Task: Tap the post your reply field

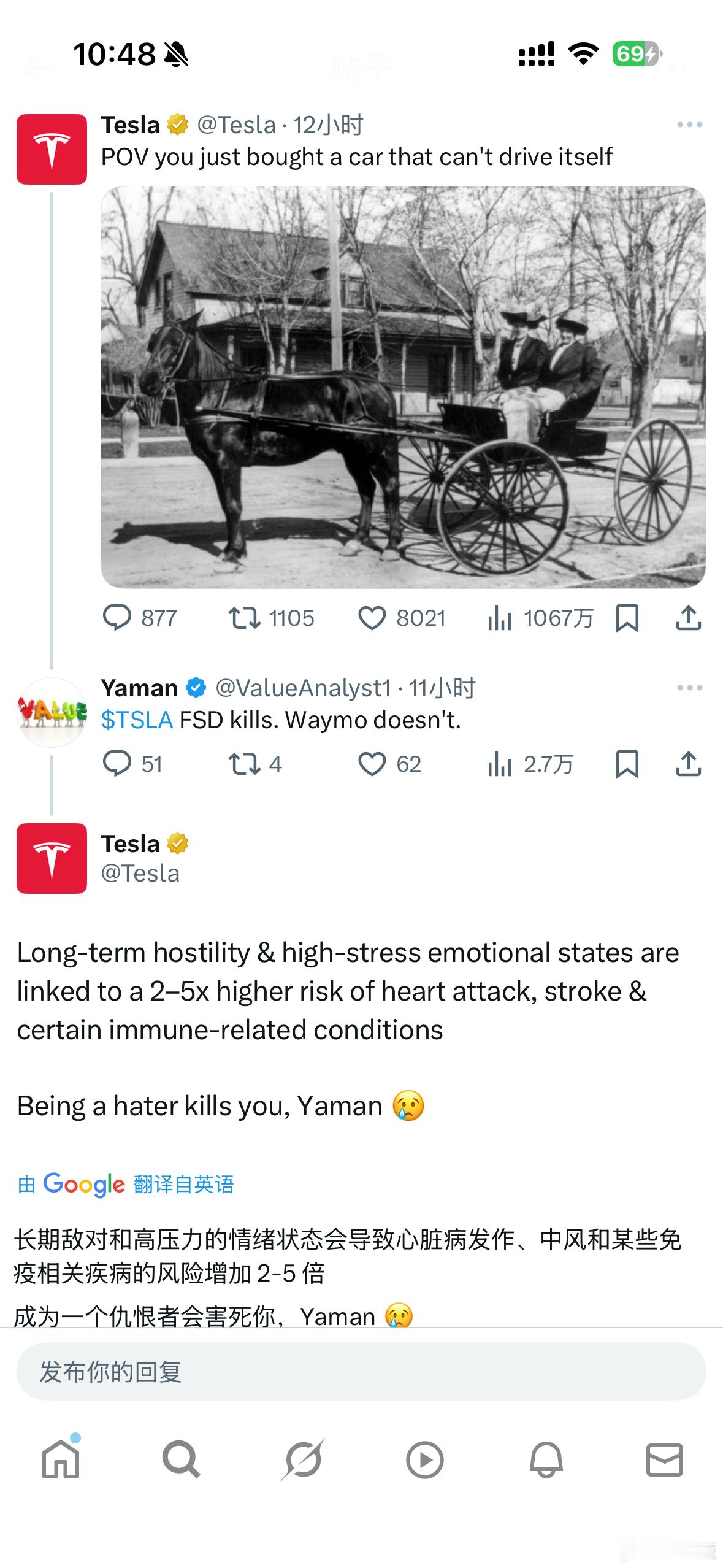Action: click(361, 1371)
